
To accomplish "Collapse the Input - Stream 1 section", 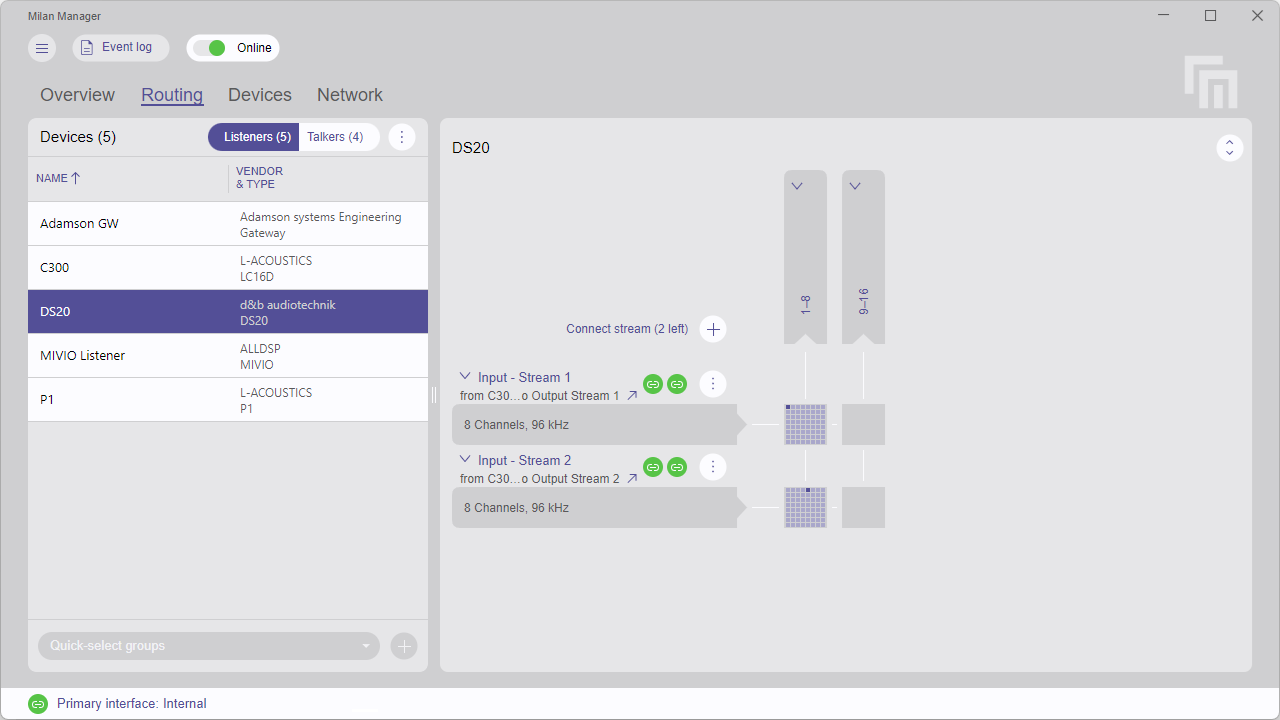I will tap(464, 376).
